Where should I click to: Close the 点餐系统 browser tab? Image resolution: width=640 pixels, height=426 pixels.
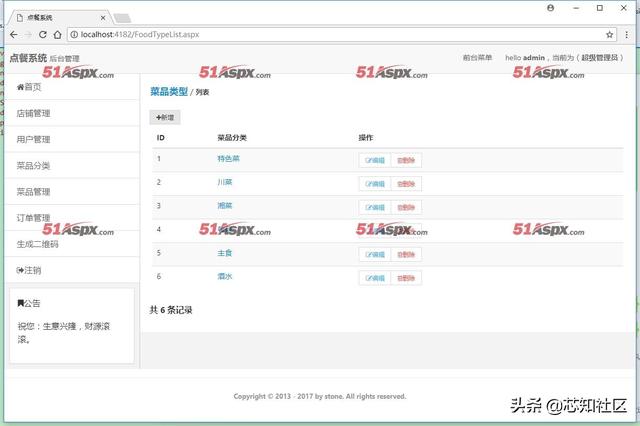(x=103, y=18)
